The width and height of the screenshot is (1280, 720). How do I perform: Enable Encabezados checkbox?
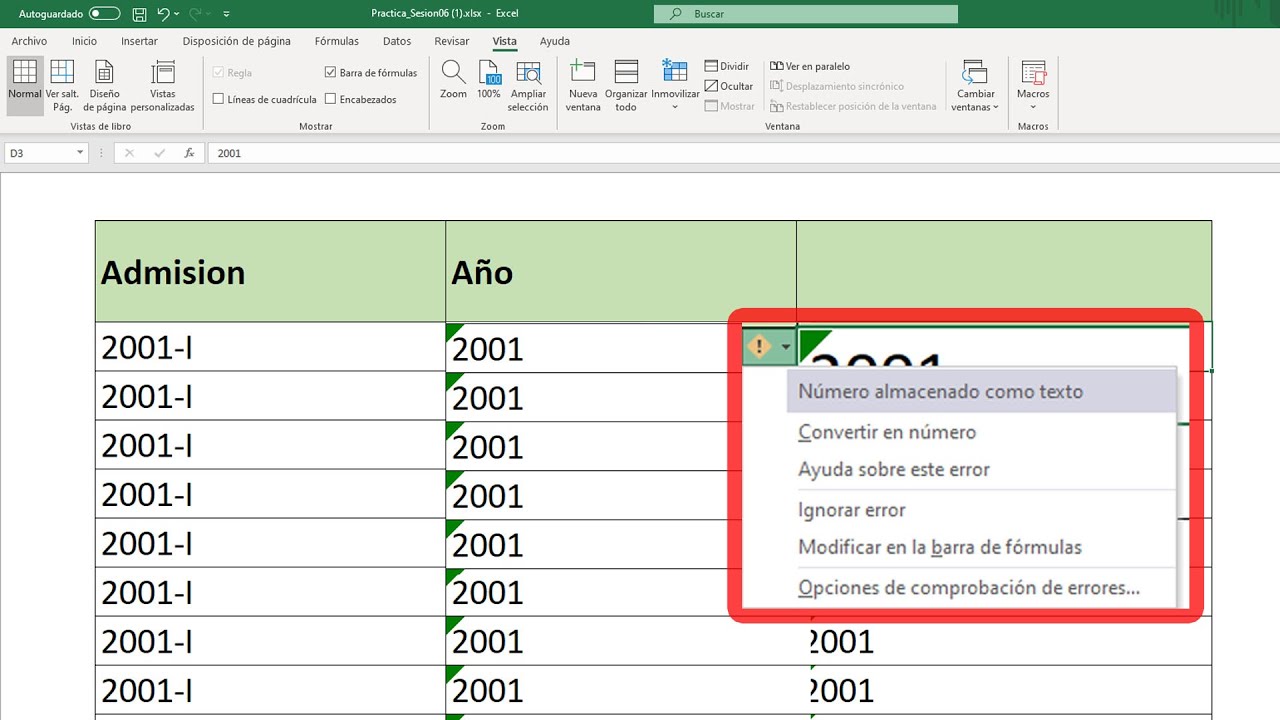331,99
